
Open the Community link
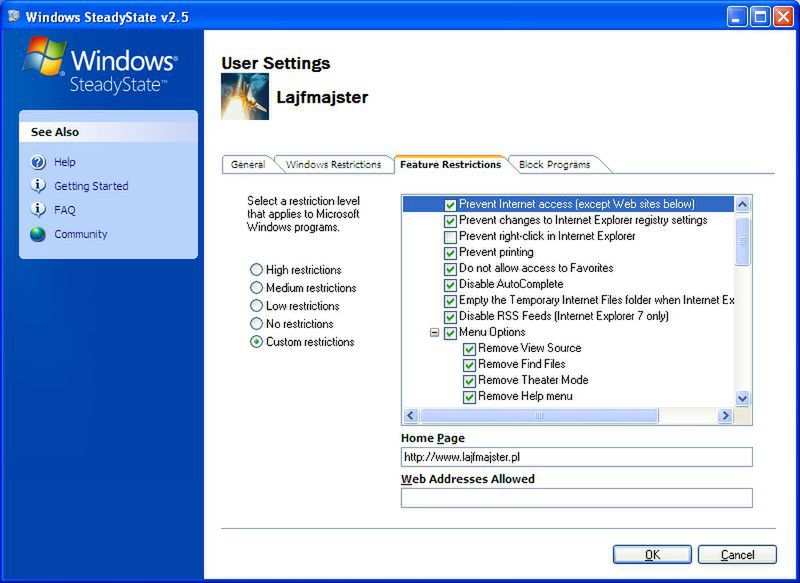click(x=81, y=234)
